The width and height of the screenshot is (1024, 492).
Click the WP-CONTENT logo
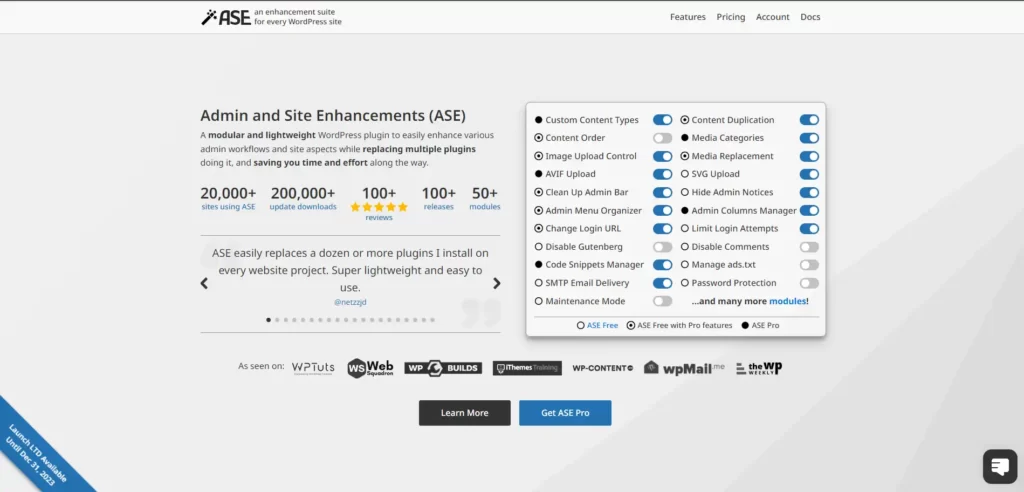(603, 368)
